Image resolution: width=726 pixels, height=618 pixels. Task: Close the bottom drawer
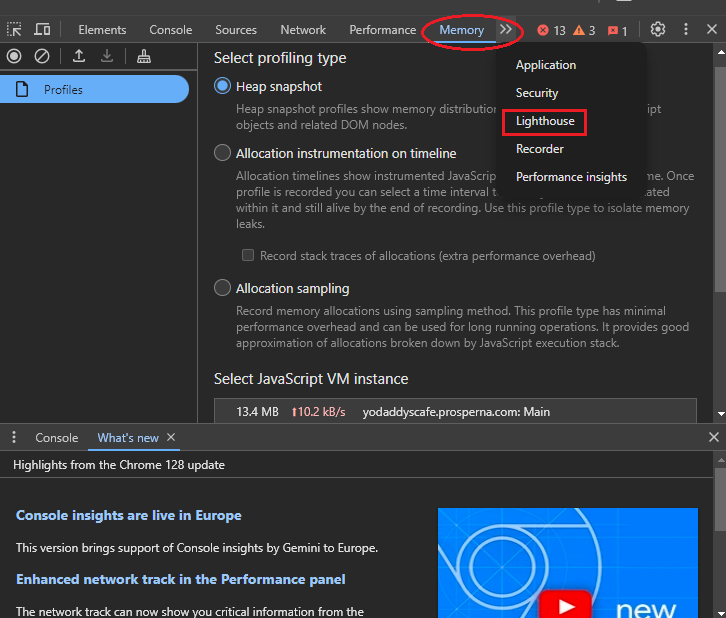(713, 437)
